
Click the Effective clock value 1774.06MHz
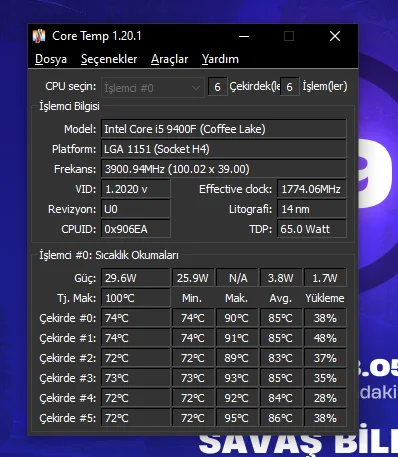click(312, 189)
